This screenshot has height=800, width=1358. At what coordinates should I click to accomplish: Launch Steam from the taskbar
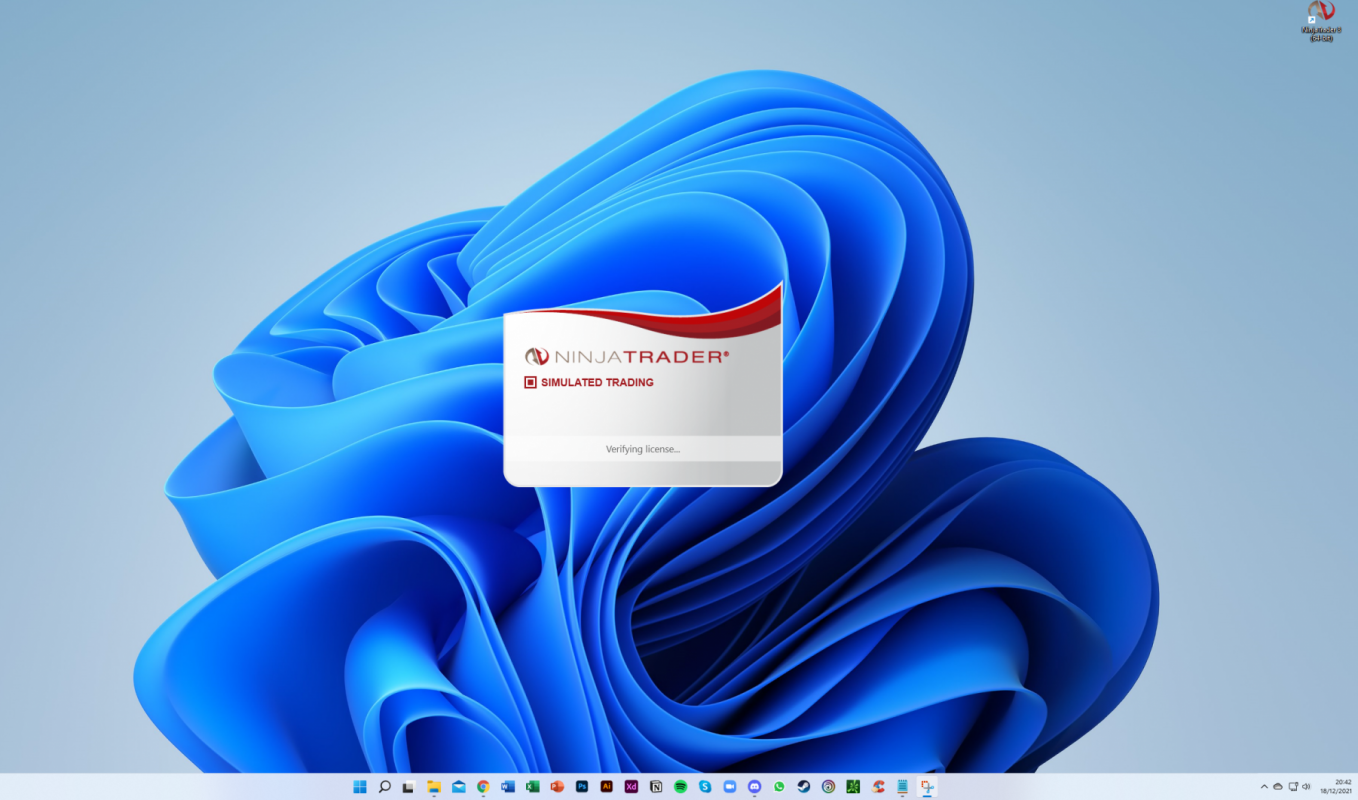point(804,787)
